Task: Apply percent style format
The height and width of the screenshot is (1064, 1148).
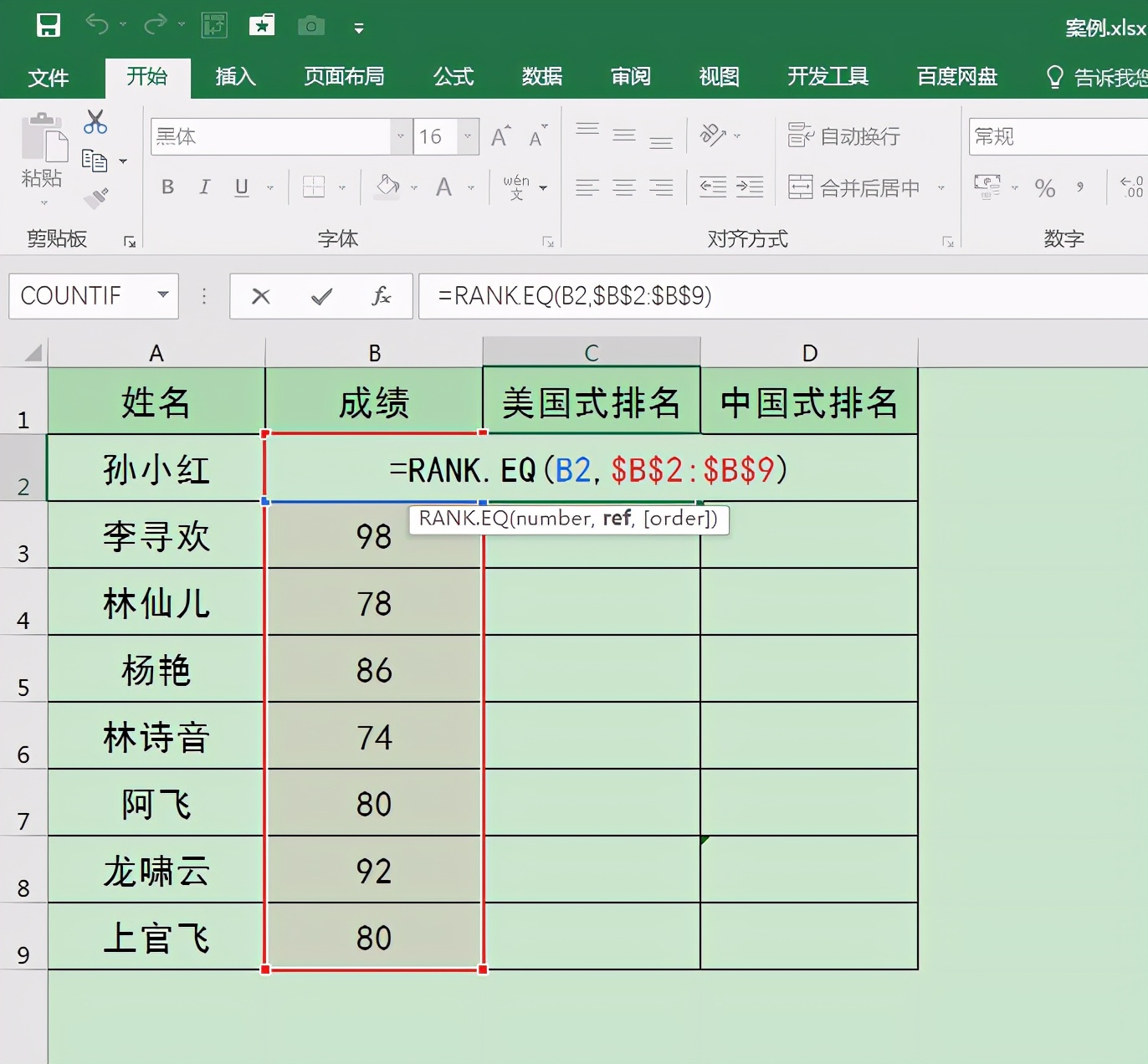Action: pyautogui.click(x=1045, y=187)
